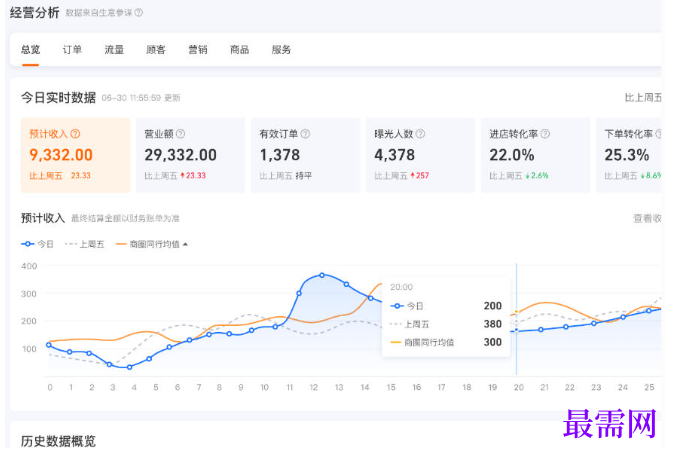Viewport: 675px width, 455px height.
Task: Click help icon beside 数据来自生意参谋
Action: 139,13
